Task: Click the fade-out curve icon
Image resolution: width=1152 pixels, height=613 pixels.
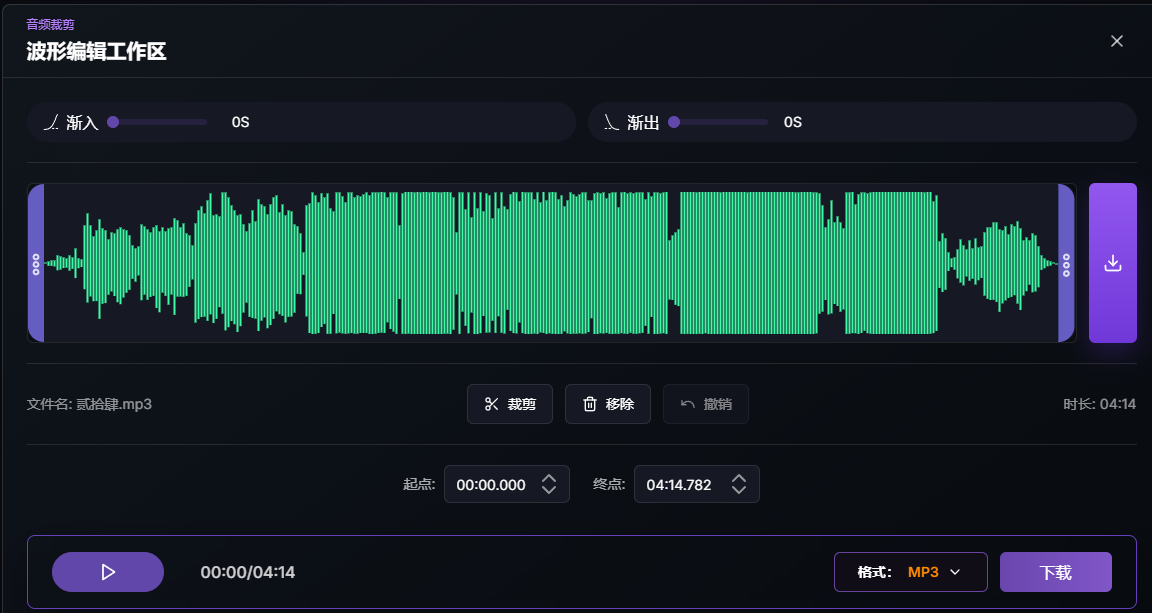Action: click(x=612, y=122)
